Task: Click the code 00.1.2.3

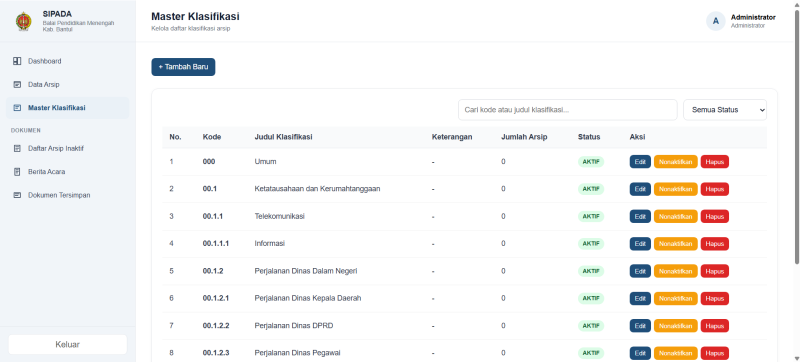Action: (215, 353)
